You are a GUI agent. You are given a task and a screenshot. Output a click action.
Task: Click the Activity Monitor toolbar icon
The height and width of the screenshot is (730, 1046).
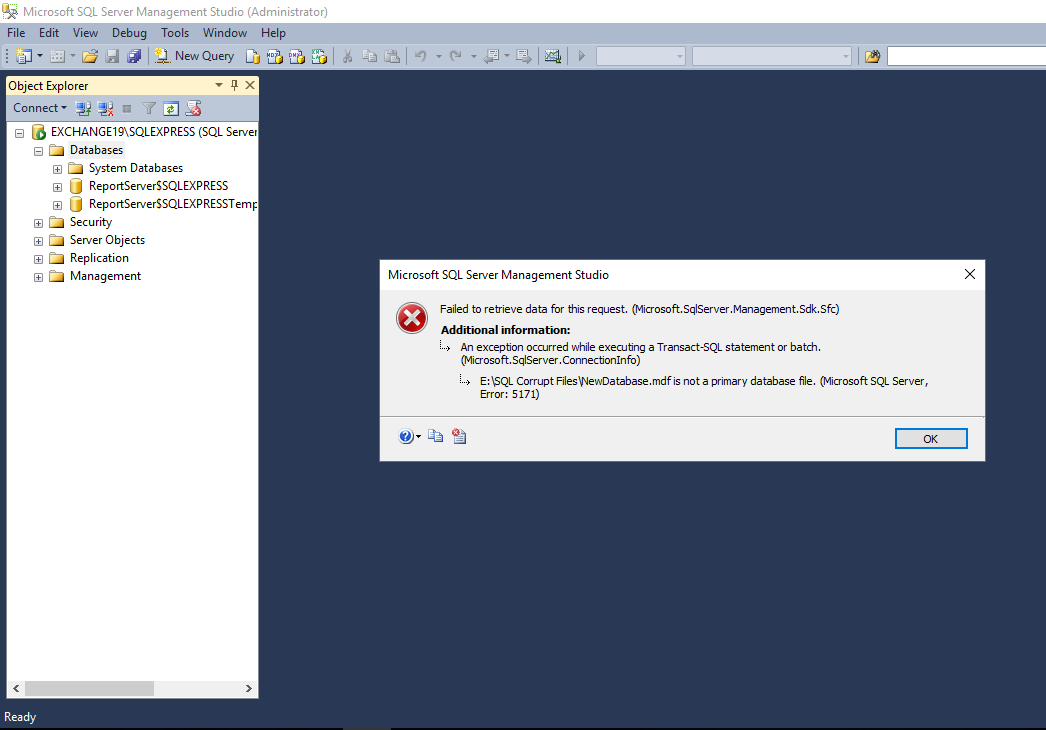[x=552, y=56]
